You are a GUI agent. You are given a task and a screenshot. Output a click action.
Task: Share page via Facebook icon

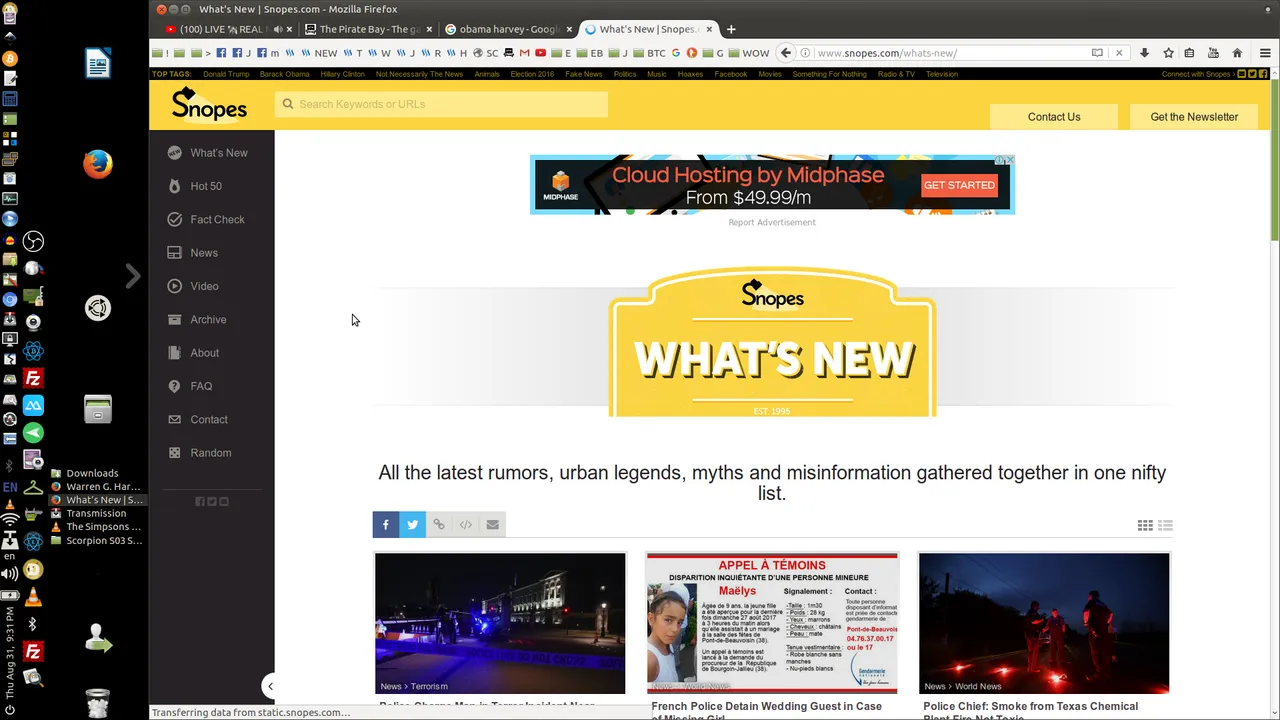(x=385, y=525)
